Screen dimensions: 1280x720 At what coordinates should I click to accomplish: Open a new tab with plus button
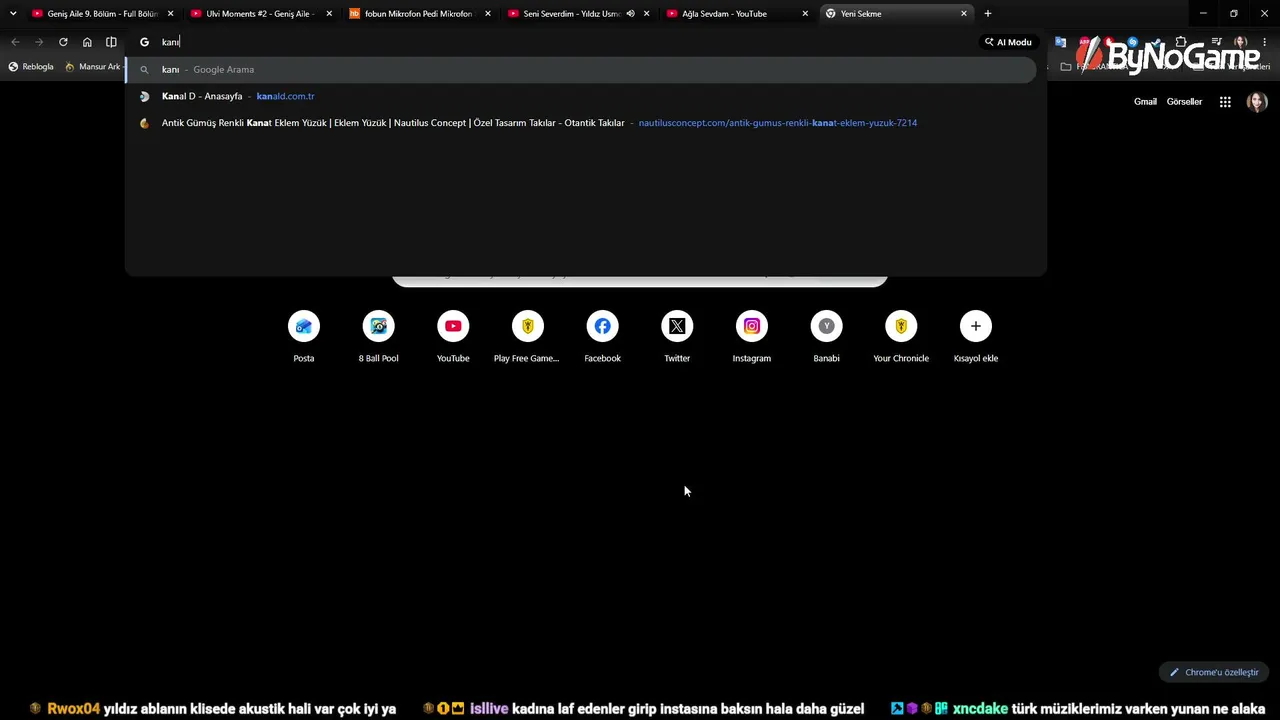(988, 14)
